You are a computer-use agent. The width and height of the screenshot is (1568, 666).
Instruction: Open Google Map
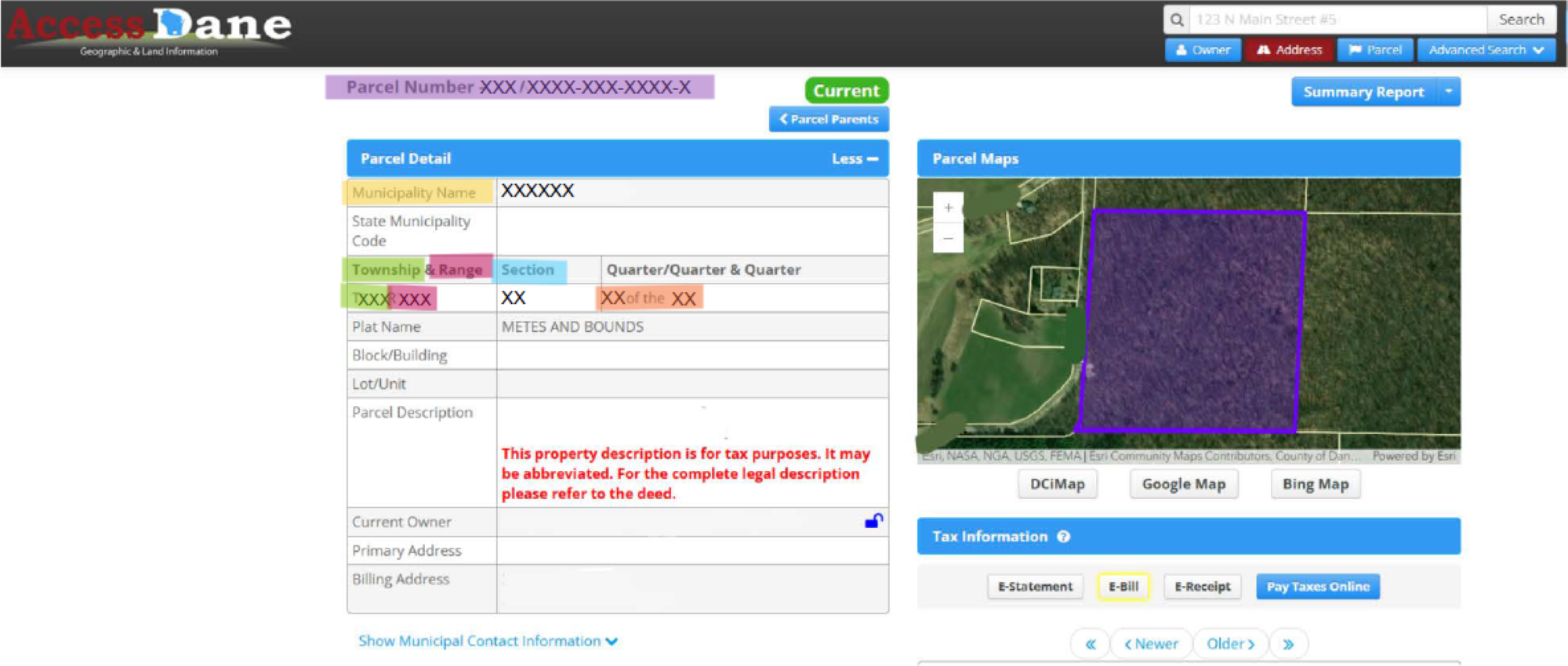(1183, 484)
